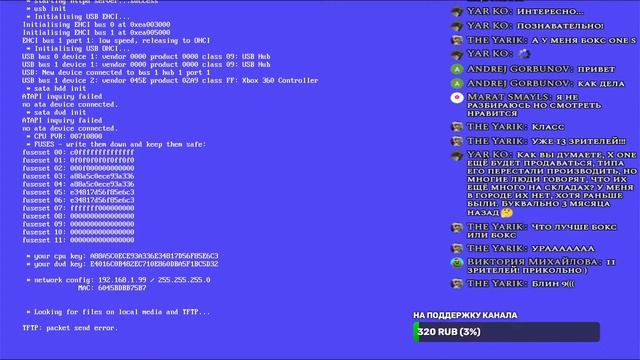Click THE YARIK's avatar beside 'уже 13 зрителей!!!'

[457, 141]
